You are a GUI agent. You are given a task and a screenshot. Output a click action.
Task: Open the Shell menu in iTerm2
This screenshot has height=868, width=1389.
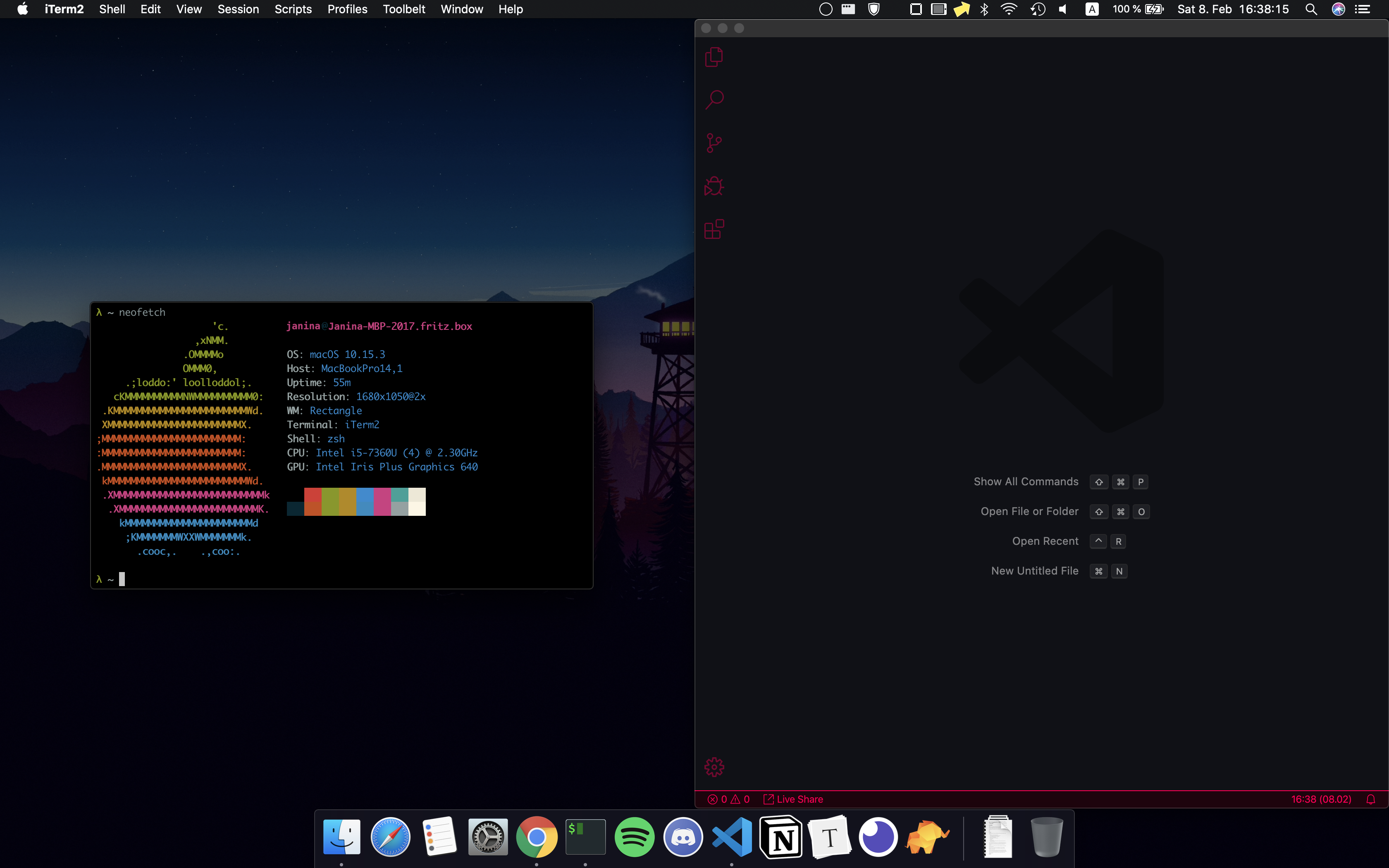point(112,9)
